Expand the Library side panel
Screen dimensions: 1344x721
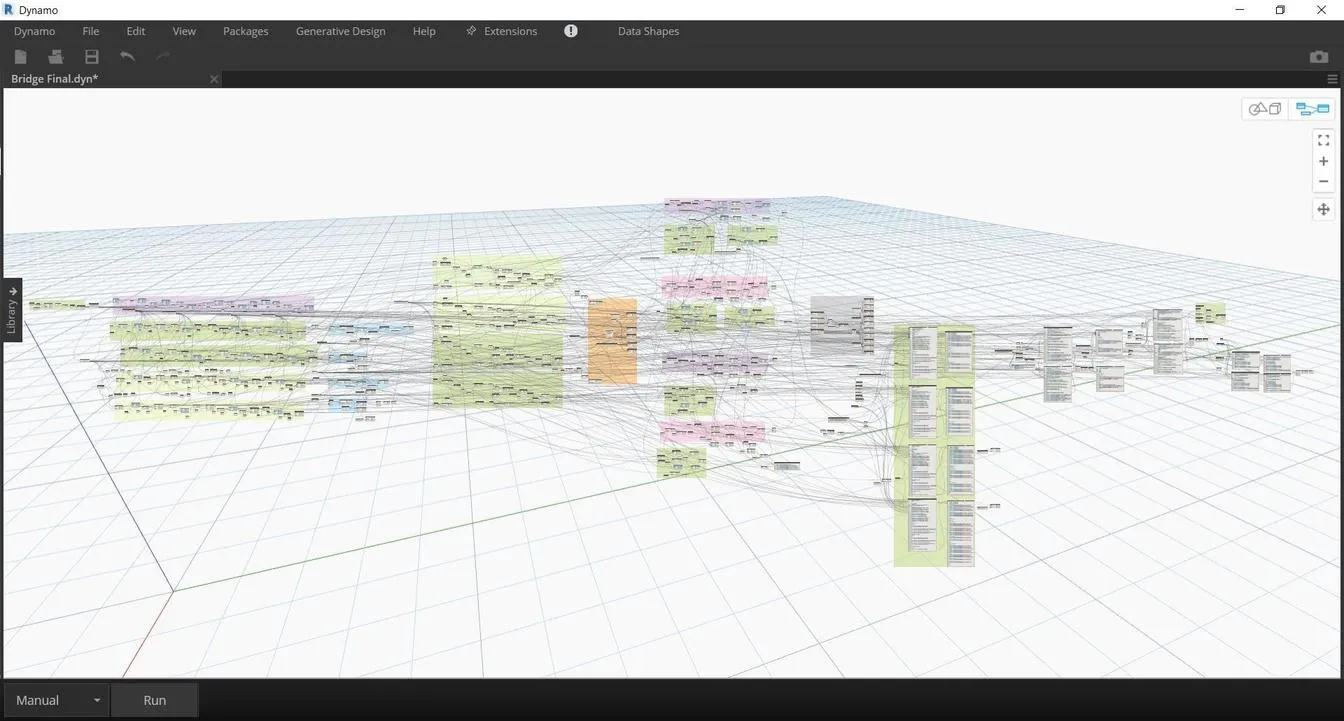[x=12, y=310]
